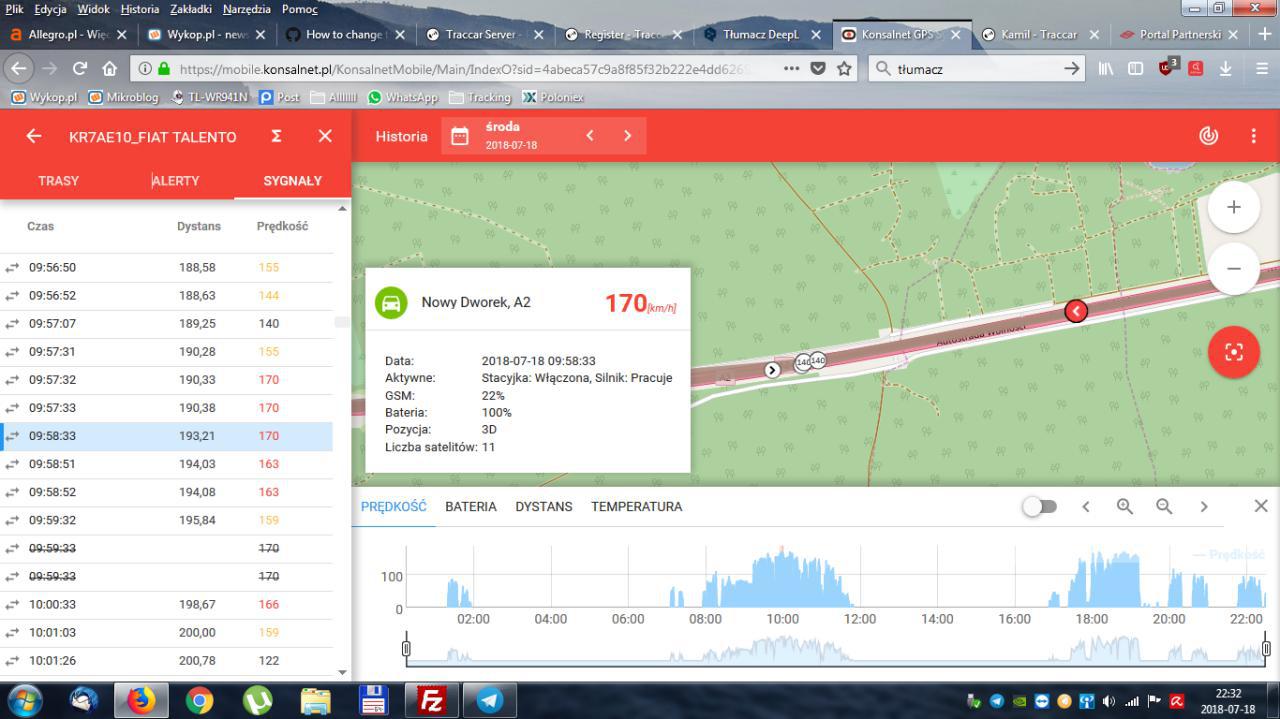
Task: Open FileZilla from the taskbar
Action: tap(432, 700)
